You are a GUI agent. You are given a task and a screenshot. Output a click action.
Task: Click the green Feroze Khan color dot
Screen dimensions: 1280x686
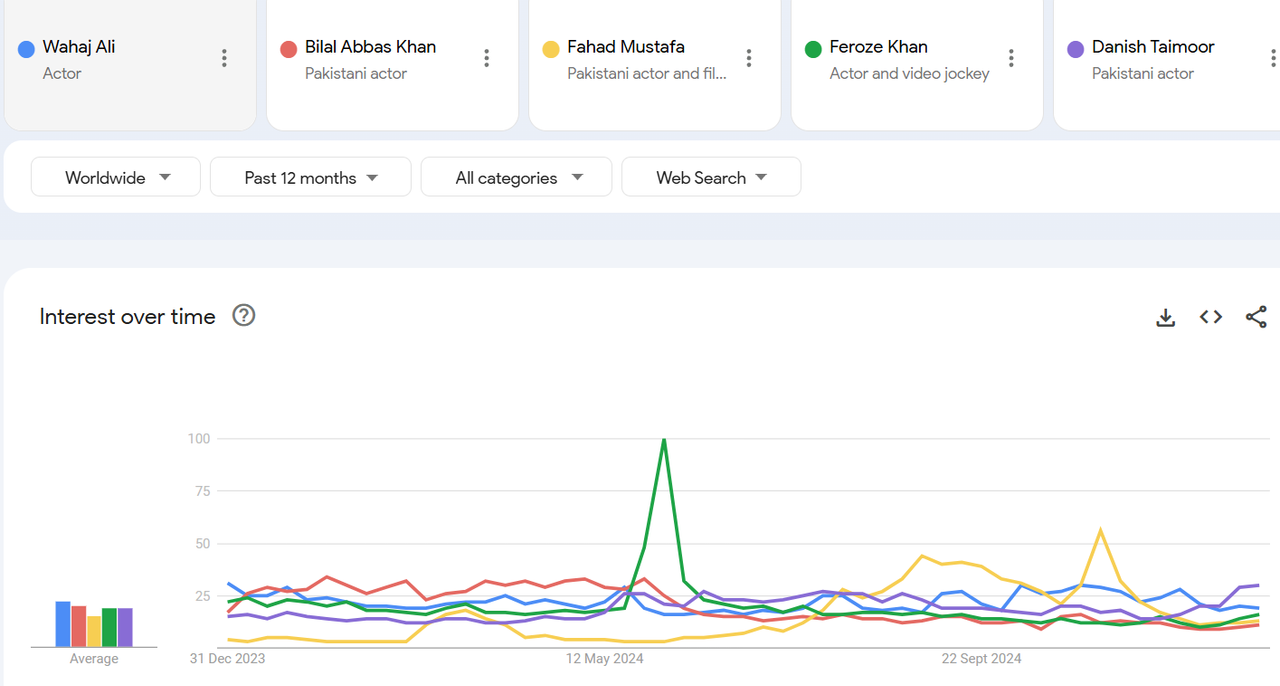813,49
